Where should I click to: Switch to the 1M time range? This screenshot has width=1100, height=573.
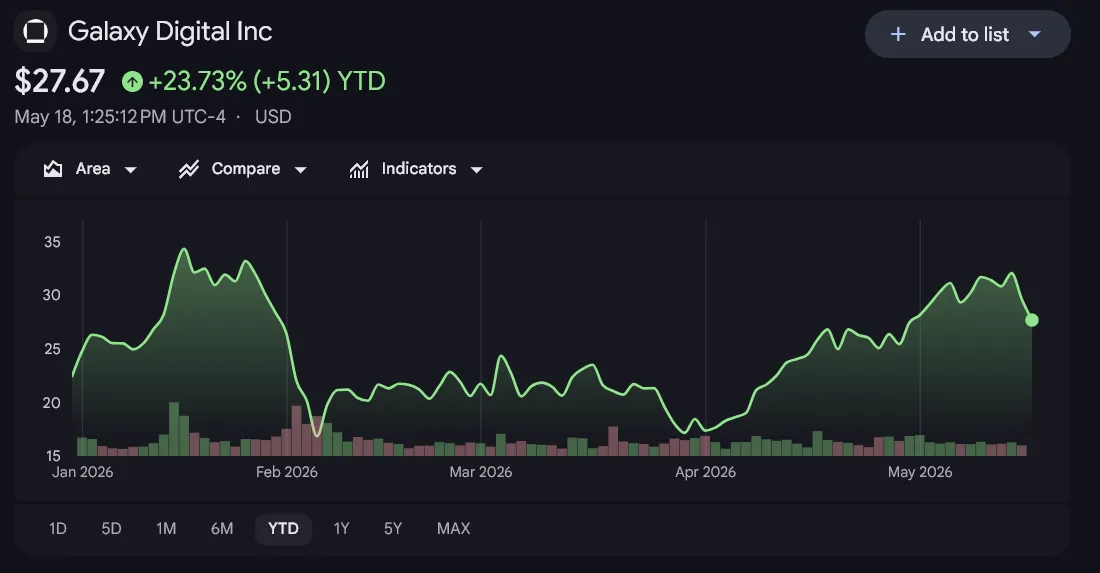point(166,528)
